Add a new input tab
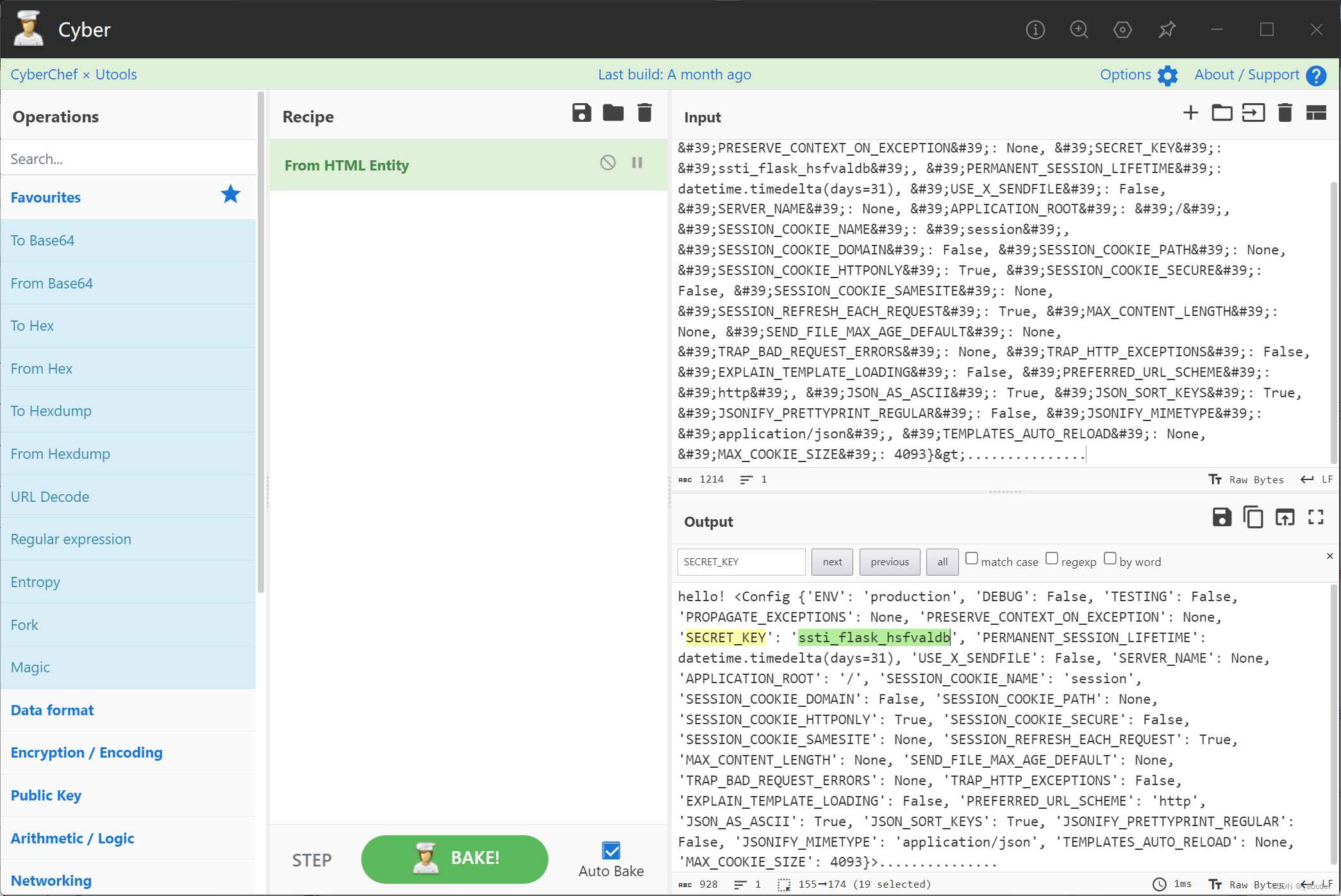1341x896 pixels. coord(1190,113)
